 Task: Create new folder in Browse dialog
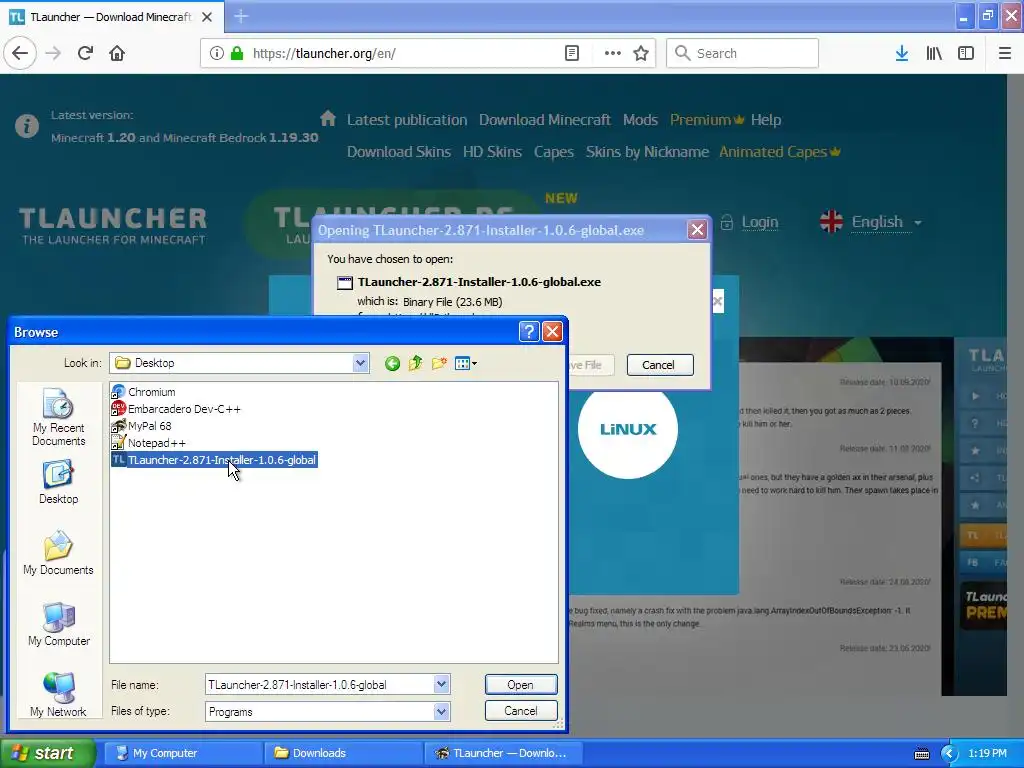(x=439, y=363)
